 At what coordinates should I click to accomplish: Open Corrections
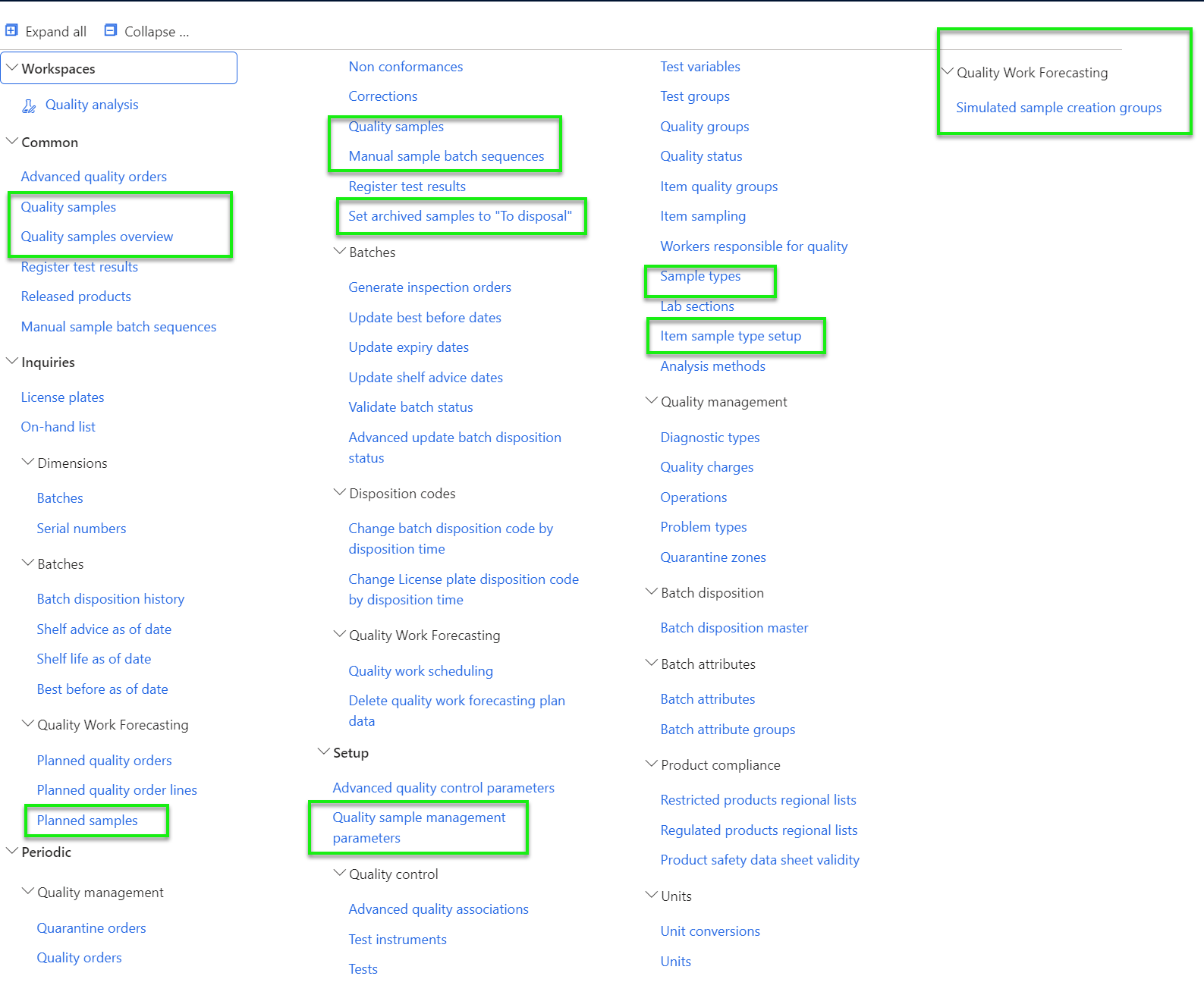[383, 96]
